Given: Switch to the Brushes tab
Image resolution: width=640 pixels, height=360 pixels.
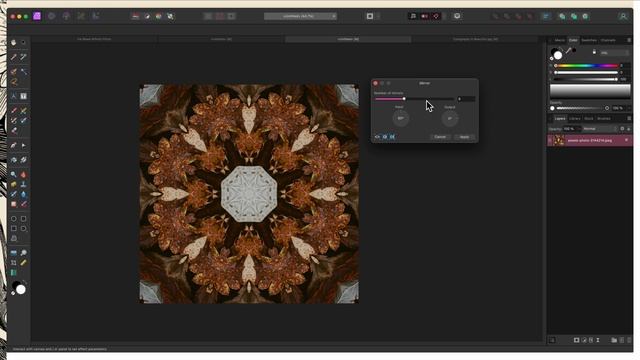Looking at the screenshot, I should coord(604,119).
